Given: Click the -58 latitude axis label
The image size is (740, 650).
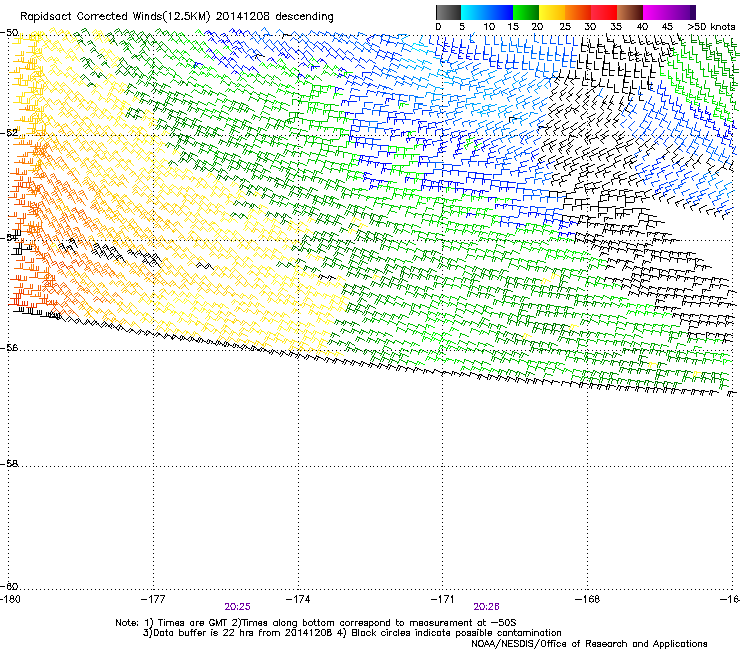Looking at the screenshot, I should [x=9, y=464].
